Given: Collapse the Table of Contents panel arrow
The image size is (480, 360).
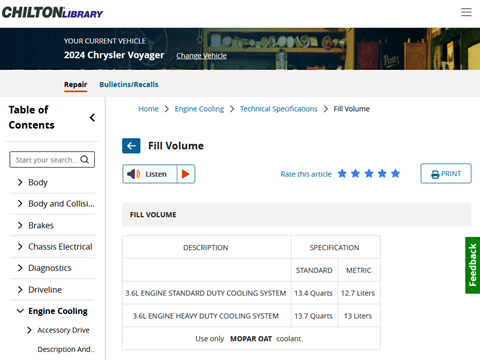Looking at the screenshot, I should 92,117.
